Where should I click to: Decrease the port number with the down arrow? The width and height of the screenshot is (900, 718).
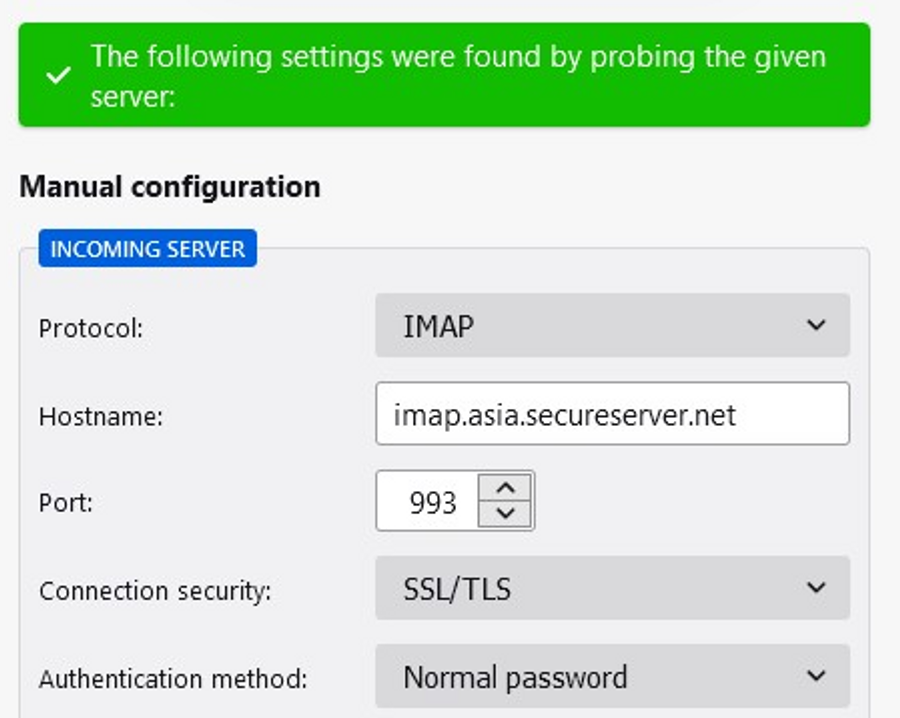tap(507, 514)
